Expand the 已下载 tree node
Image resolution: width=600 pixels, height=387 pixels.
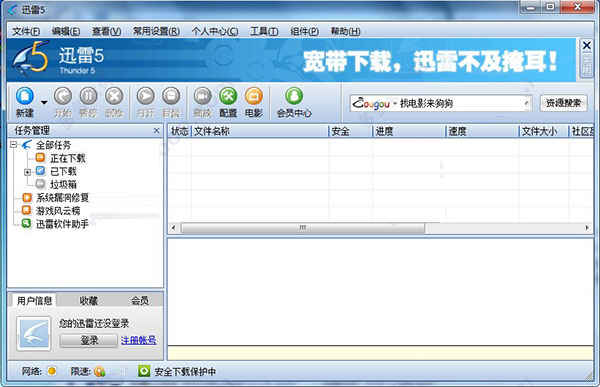28,172
